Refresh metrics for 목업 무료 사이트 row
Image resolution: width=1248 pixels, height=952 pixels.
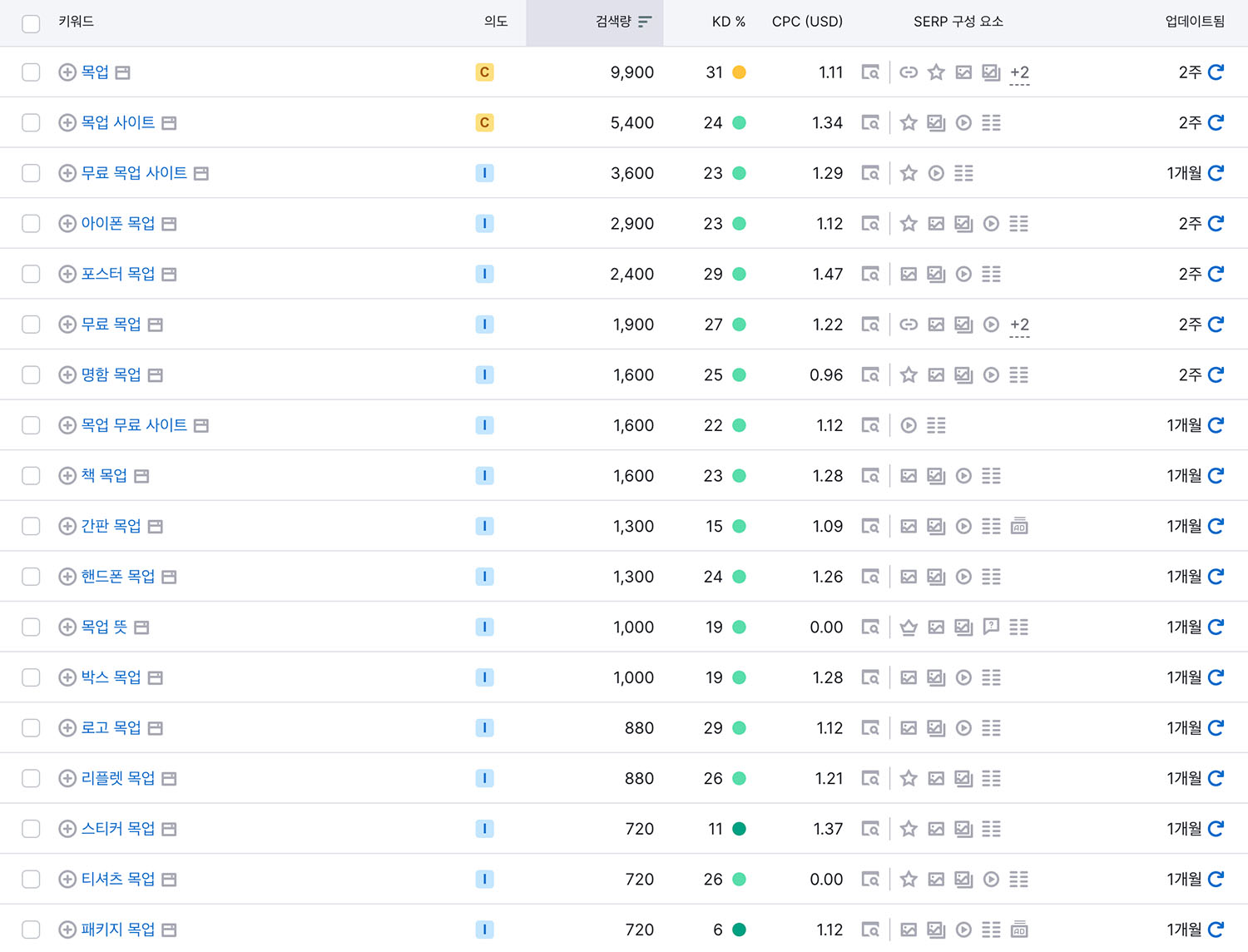1216,425
